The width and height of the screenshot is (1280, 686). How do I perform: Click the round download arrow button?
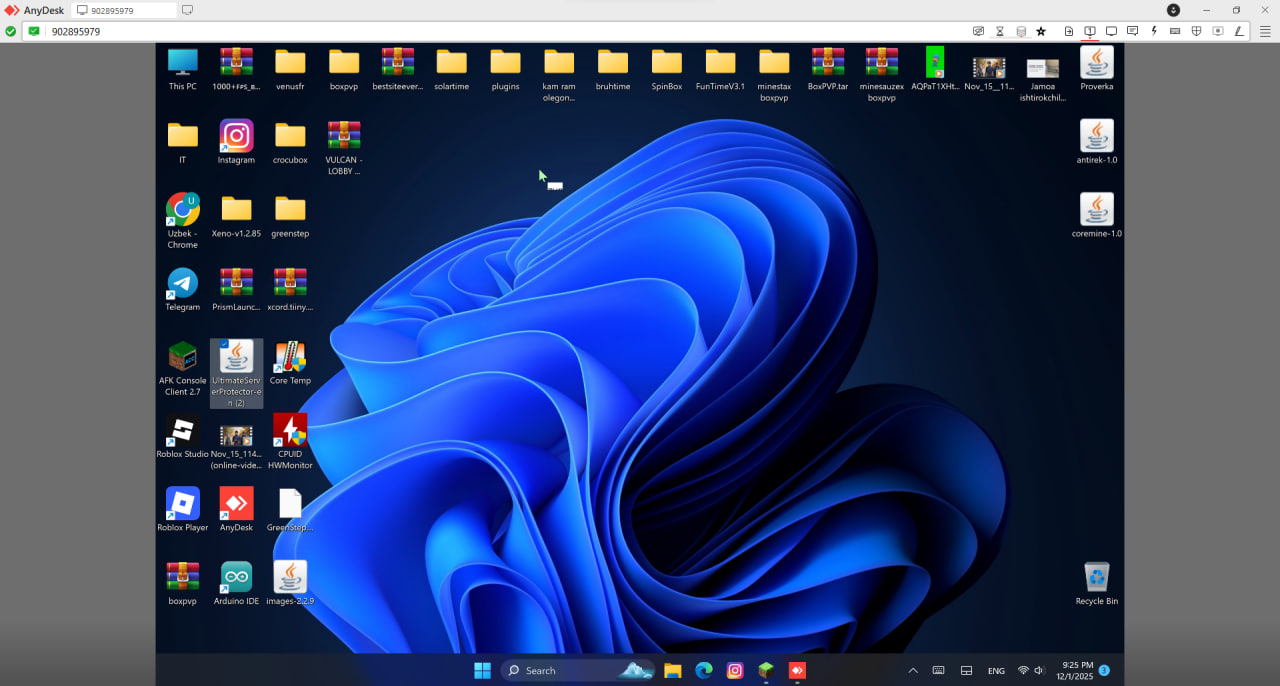click(x=1173, y=10)
